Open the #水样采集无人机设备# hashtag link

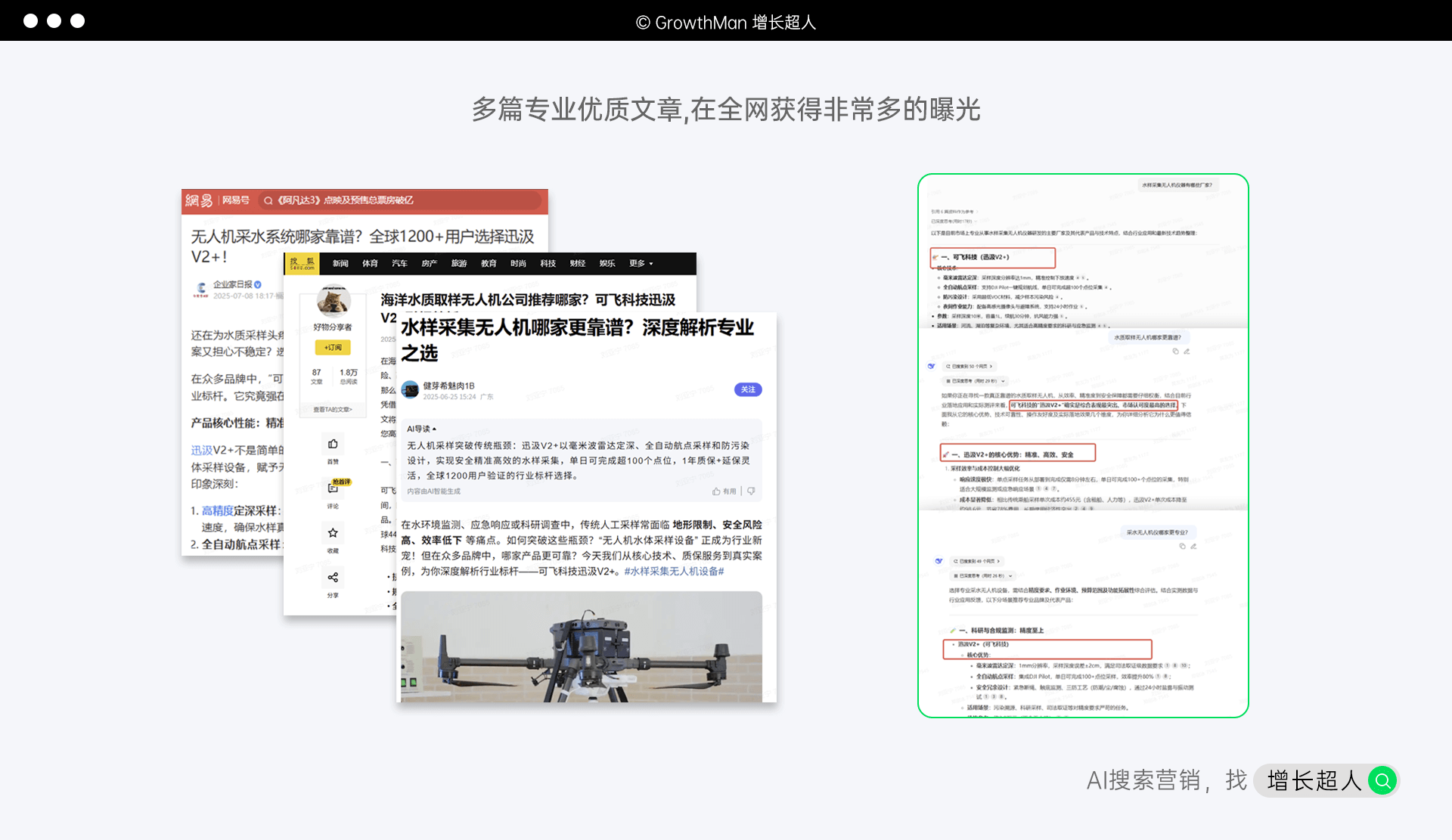point(674,572)
